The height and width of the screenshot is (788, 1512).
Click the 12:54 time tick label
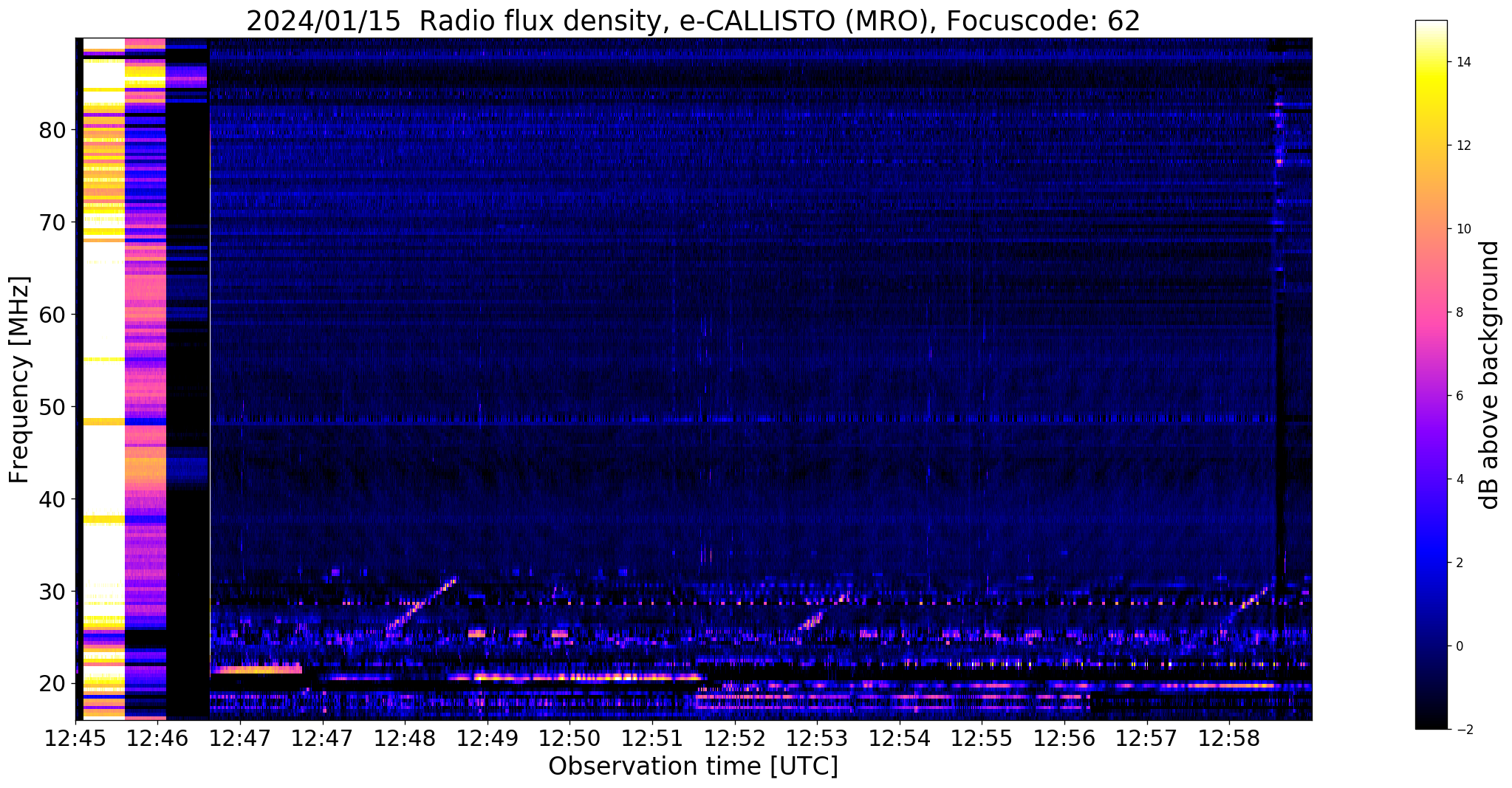point(899,737)
